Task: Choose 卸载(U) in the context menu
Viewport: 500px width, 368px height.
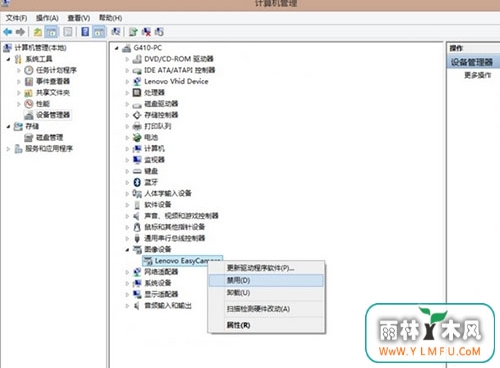Action: 238,293
